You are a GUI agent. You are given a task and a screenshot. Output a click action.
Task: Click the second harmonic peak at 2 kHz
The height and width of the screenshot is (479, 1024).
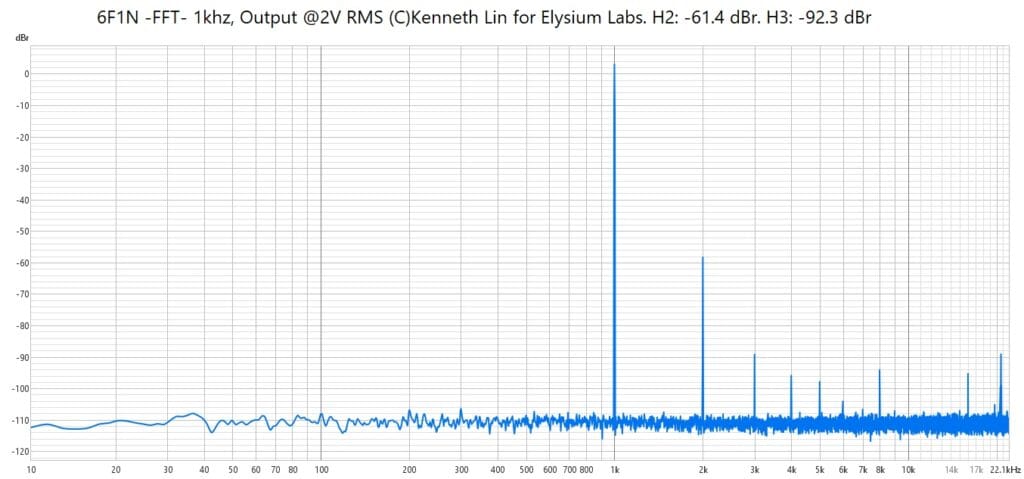coord(703,257)
